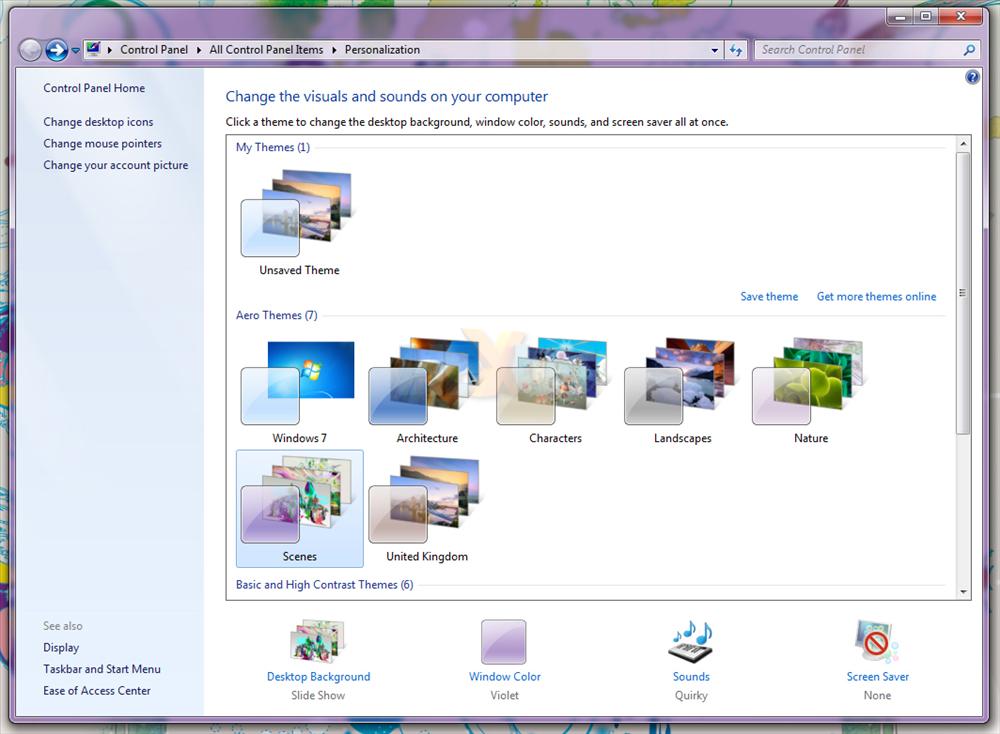The height and width of the screenshot is (734, 1000).
Task: Click Get more themes online
Action: 876,297
